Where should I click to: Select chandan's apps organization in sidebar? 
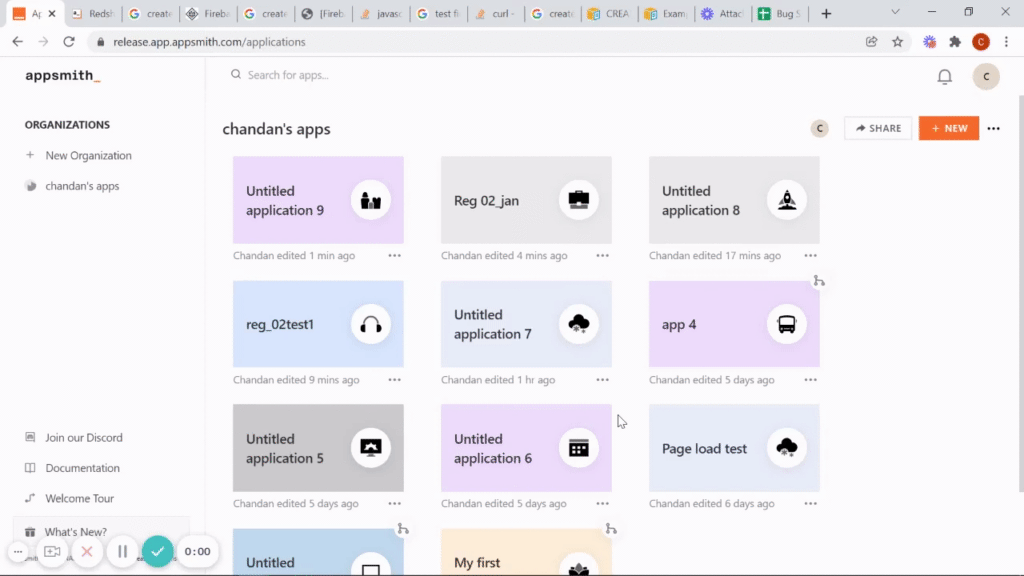[72, 186]
